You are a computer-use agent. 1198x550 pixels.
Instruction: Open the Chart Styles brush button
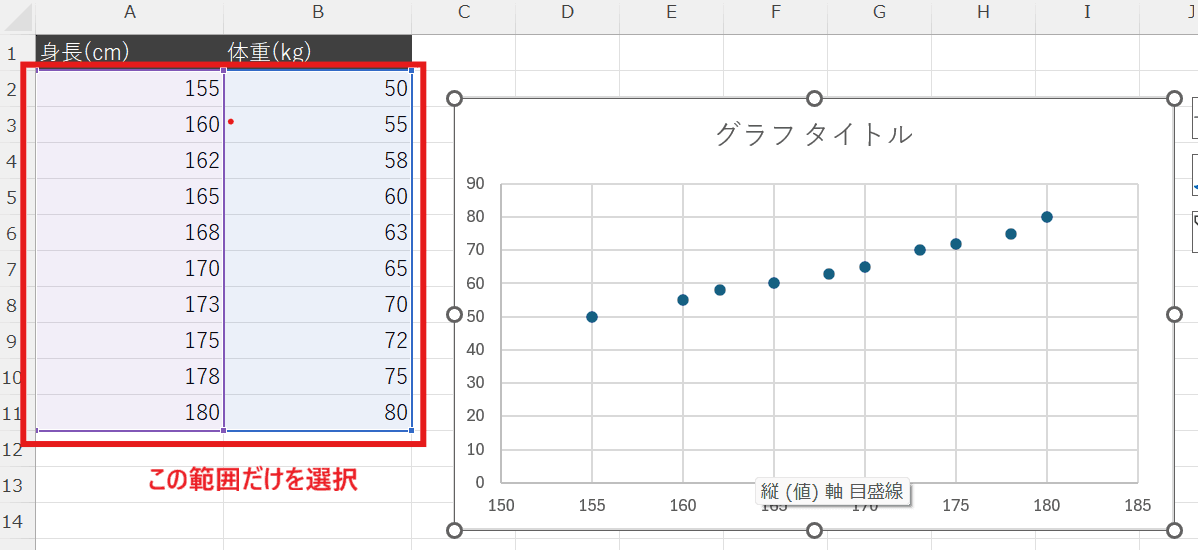pyautogui.click(x=1194, y=177)
